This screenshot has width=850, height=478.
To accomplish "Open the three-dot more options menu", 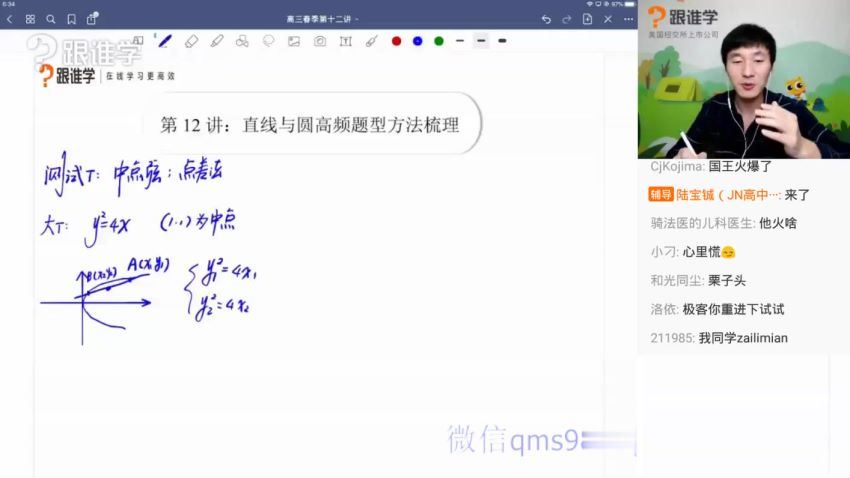I will tap(628, 19).
